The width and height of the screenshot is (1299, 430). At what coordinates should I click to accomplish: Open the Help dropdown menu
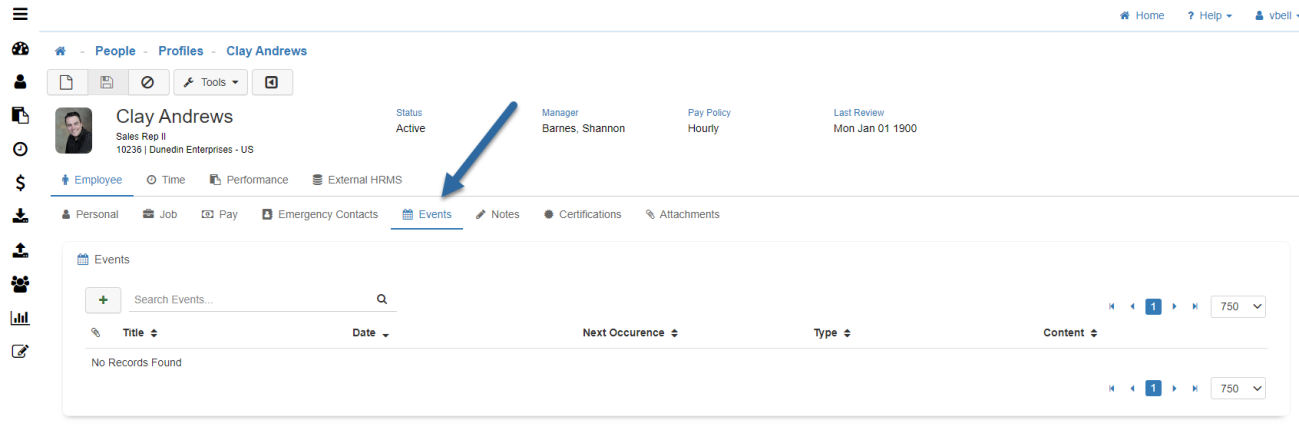1209,16
